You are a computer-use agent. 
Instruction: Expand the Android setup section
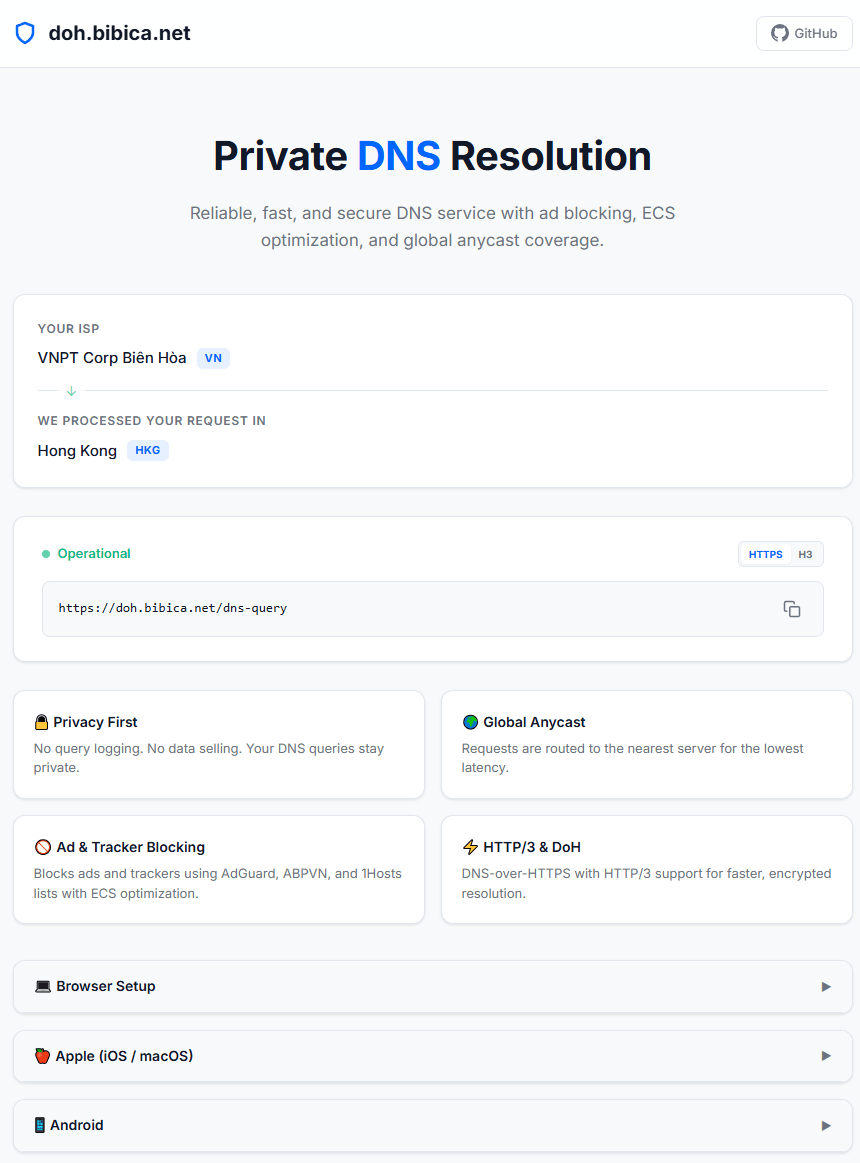pyautogui.click(x=433, y=1125)
